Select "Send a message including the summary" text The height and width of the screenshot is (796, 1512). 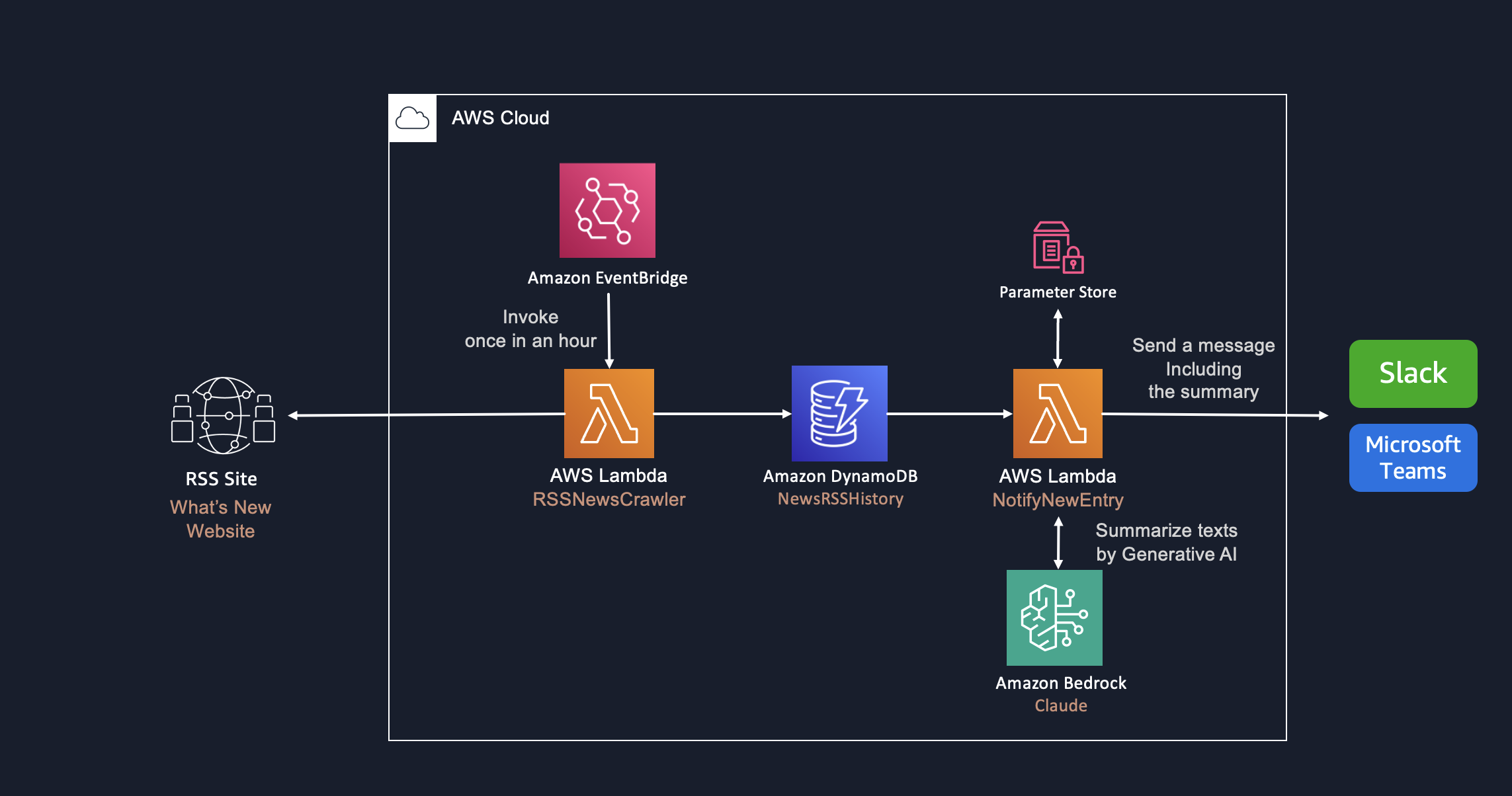click(1203, 368)
